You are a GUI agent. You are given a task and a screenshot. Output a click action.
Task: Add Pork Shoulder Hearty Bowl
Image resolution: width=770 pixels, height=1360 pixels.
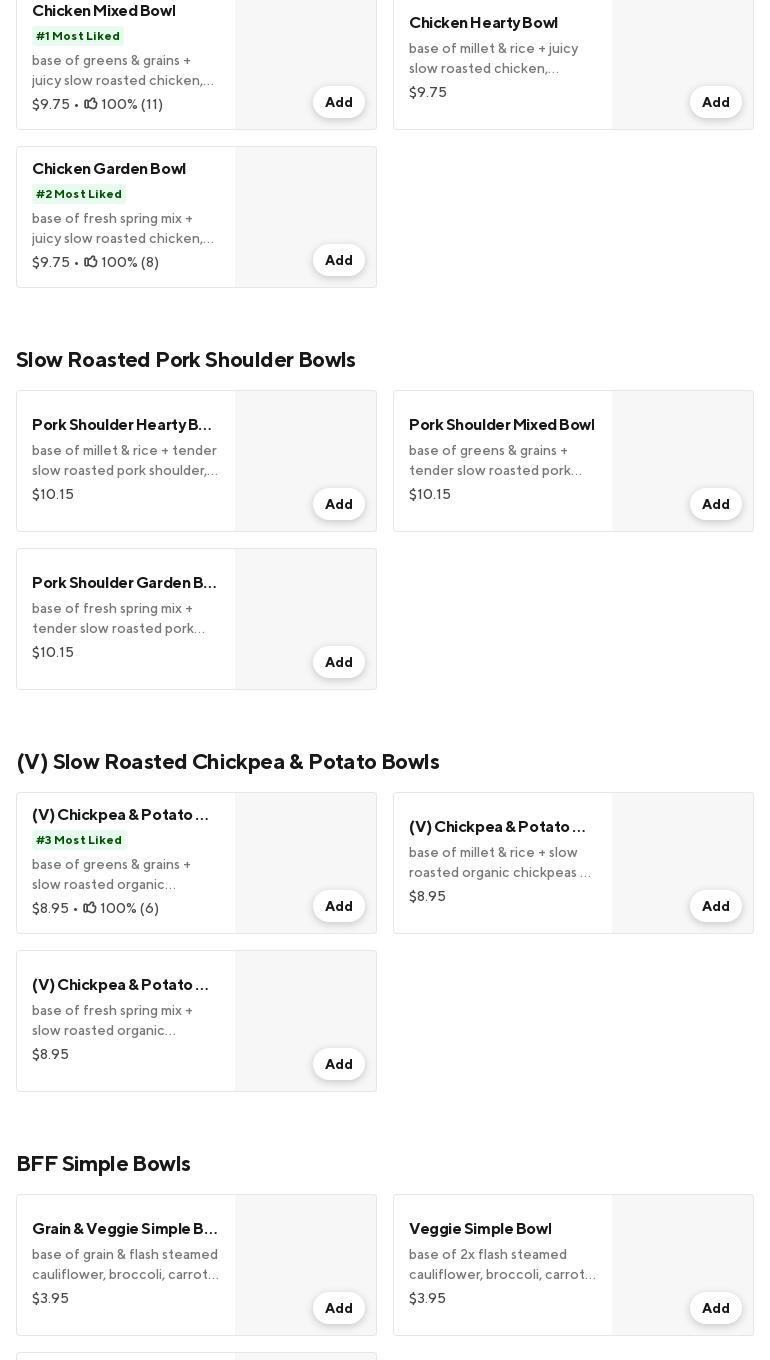339,504
